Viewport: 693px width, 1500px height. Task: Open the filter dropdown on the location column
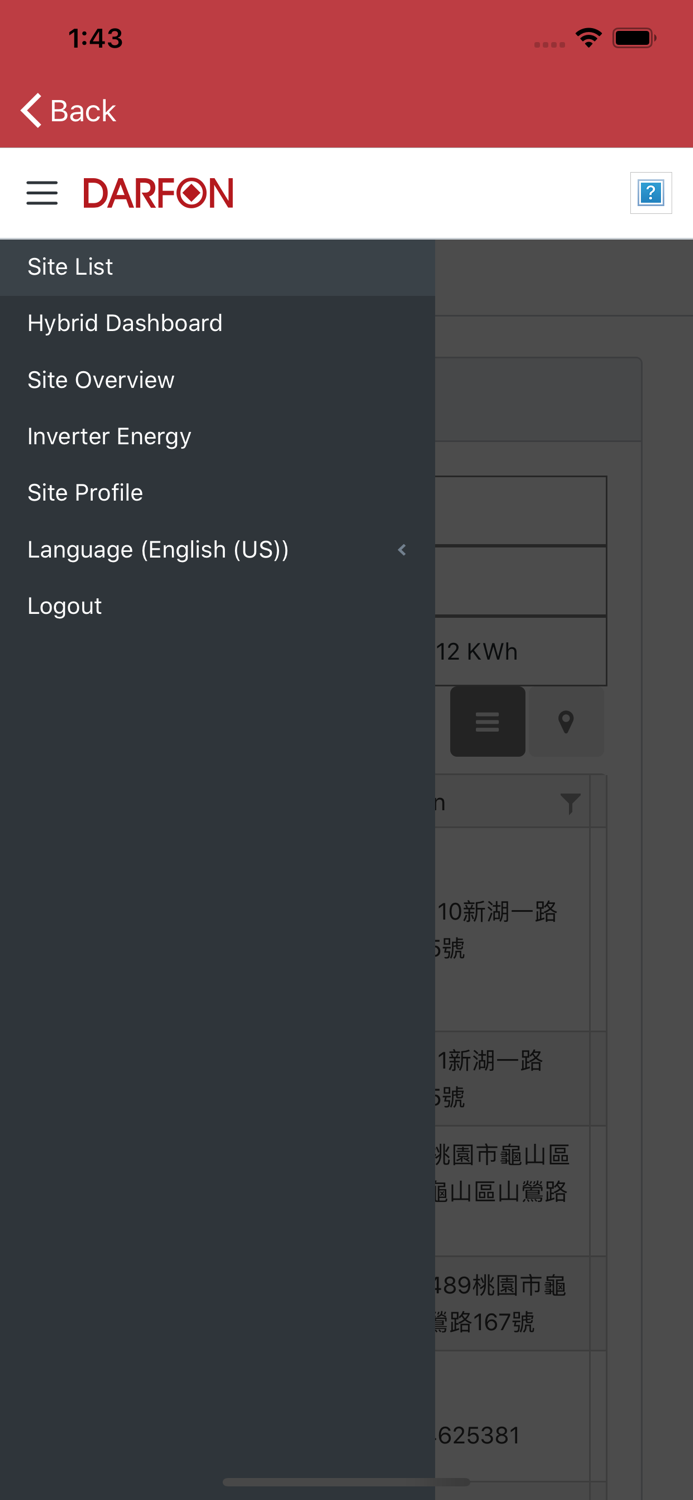[570, 802]
